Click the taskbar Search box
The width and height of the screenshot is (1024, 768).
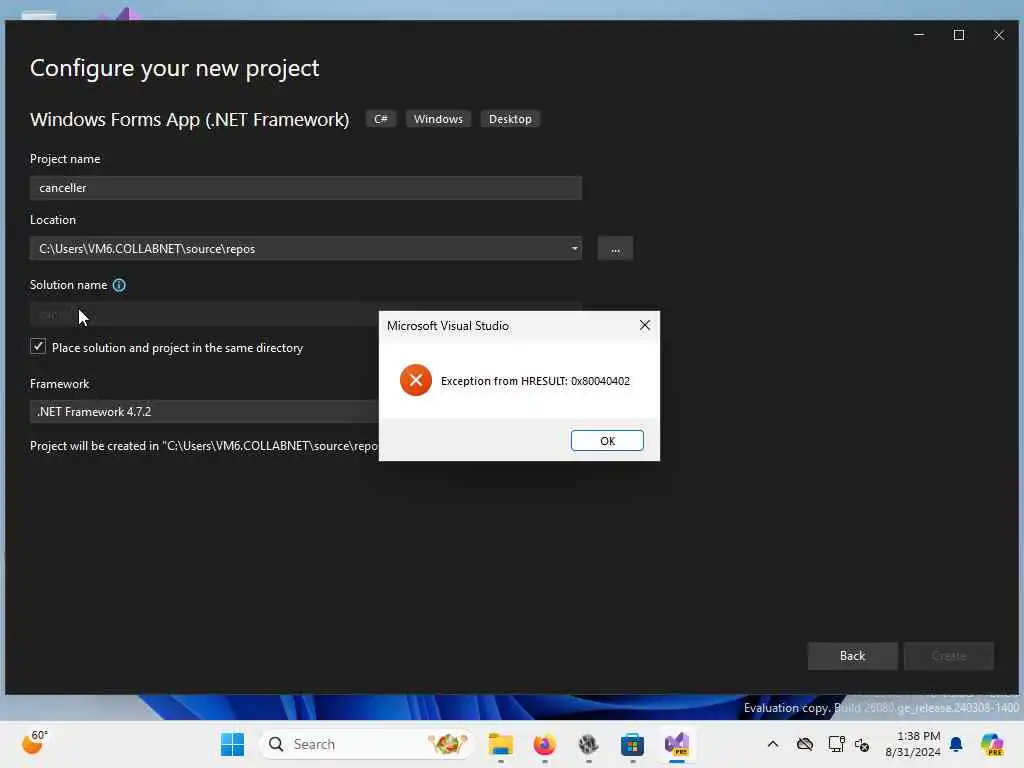(x=367, y=744)
